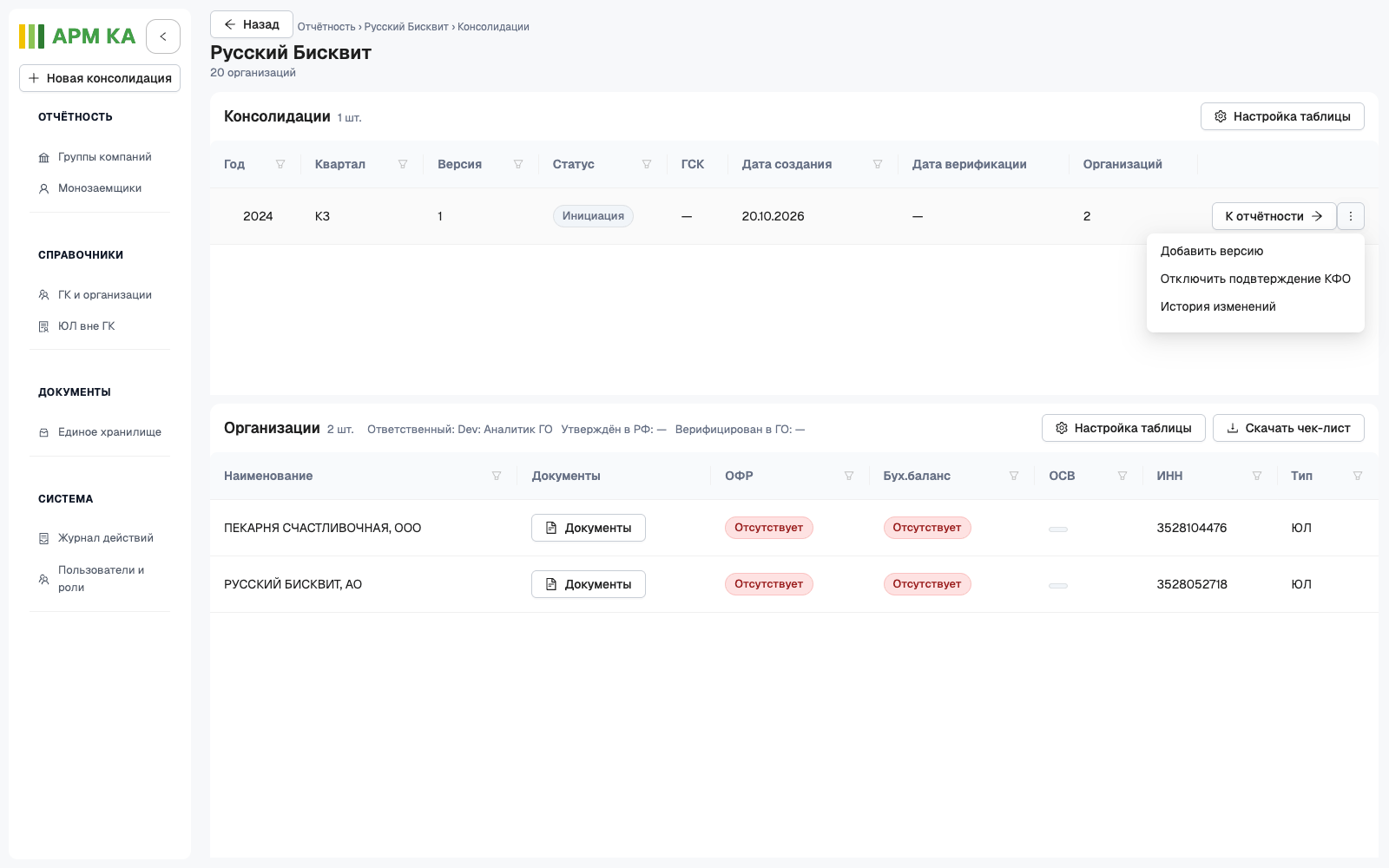Filter the Наименование column
This screenshot has width=1389, height=868.
click(497, 476)
